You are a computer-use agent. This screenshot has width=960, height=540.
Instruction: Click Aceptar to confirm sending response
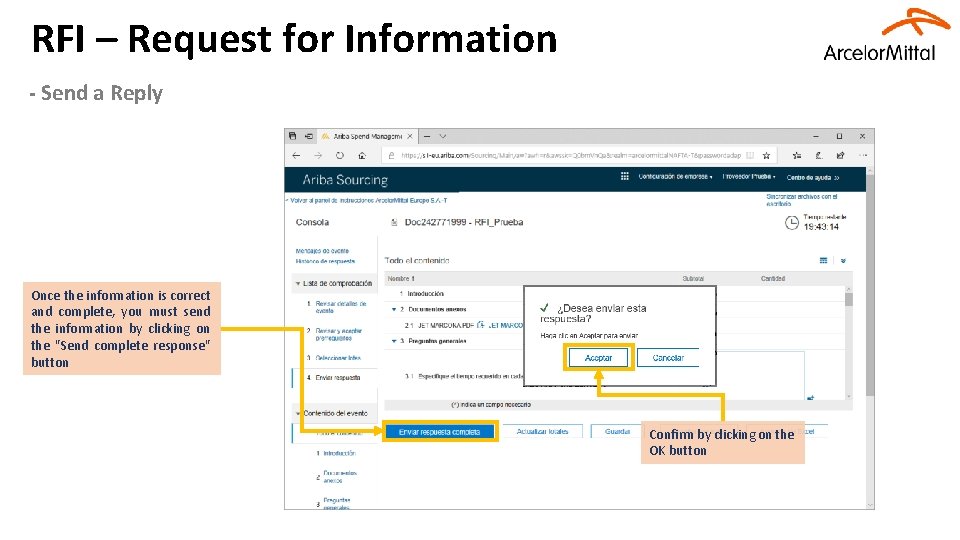598,358
